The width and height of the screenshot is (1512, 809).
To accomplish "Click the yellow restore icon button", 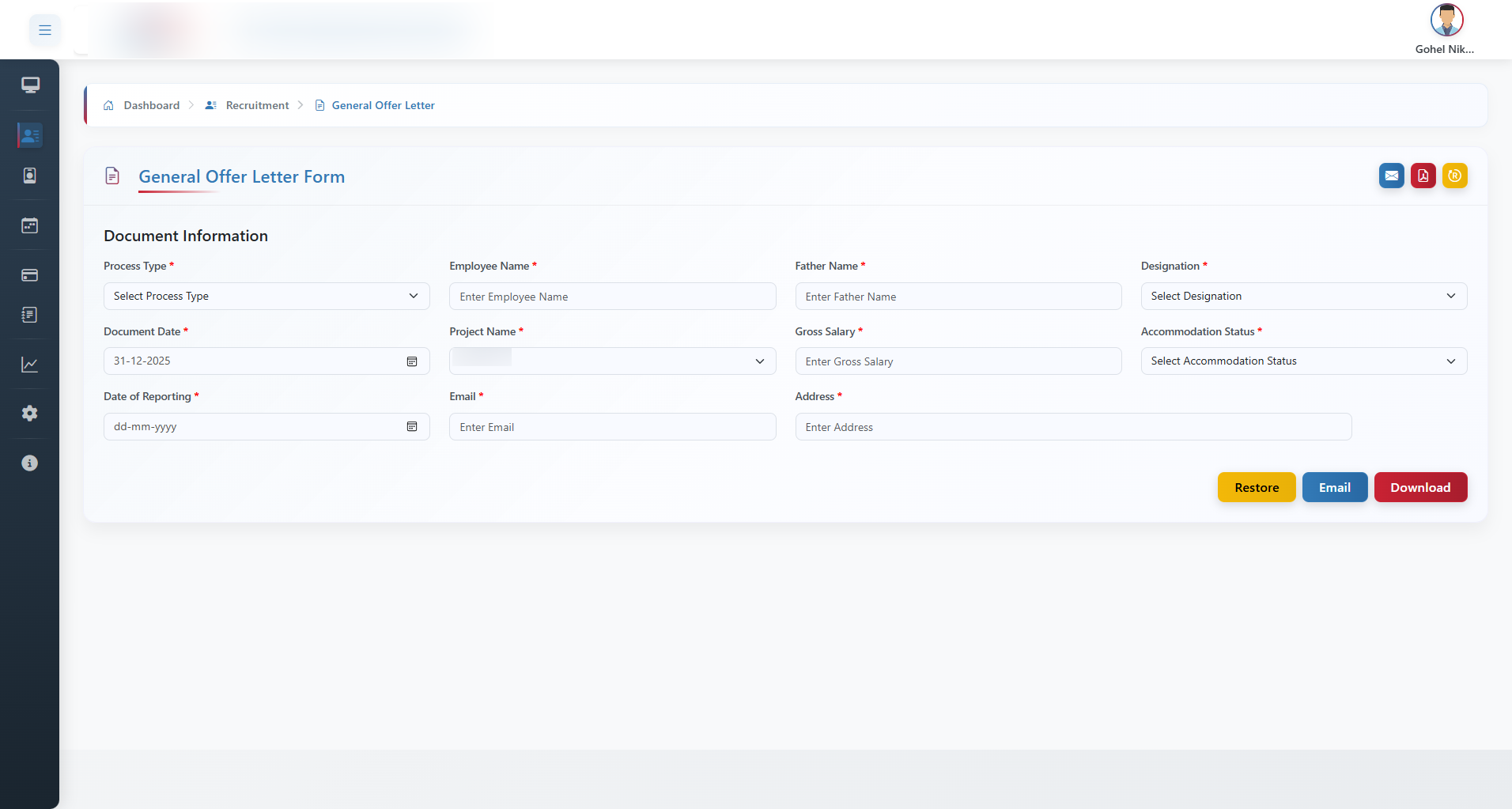I will point(1454,176).
